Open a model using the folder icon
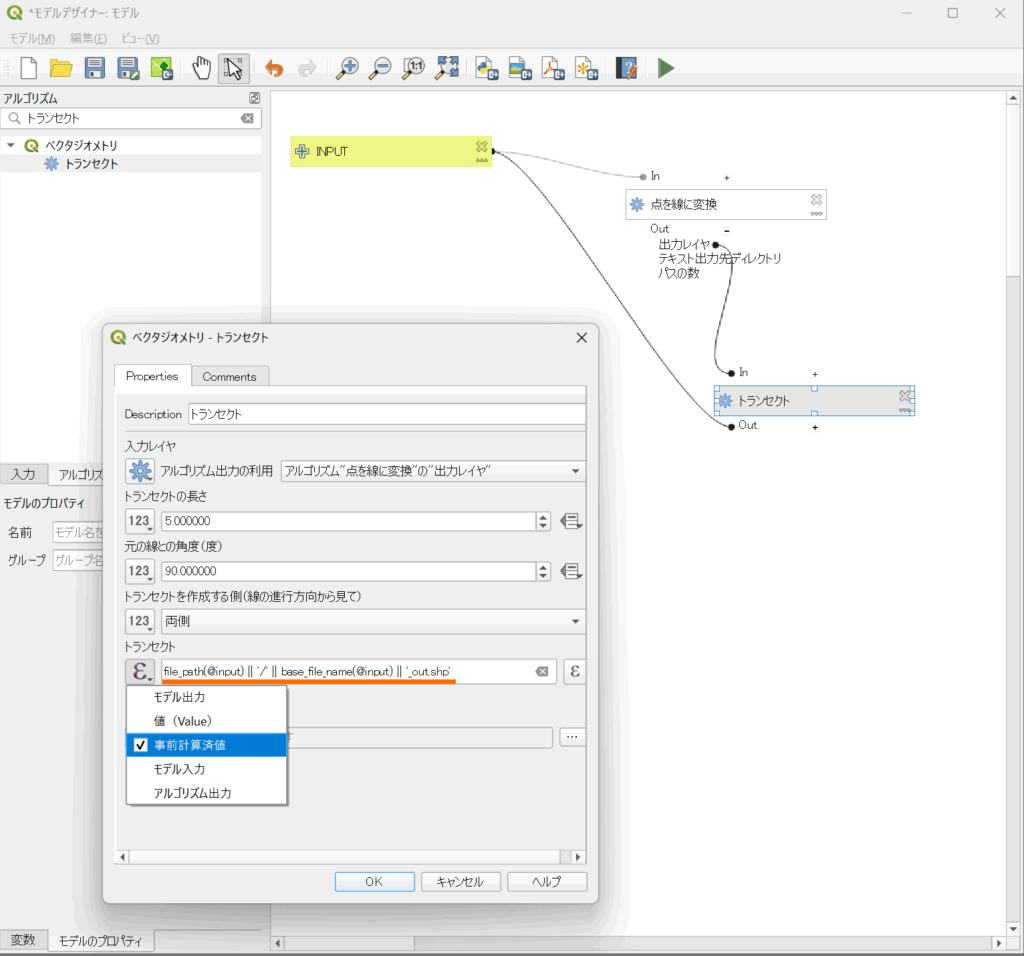Screen dimensions: 1024x956 61,68
